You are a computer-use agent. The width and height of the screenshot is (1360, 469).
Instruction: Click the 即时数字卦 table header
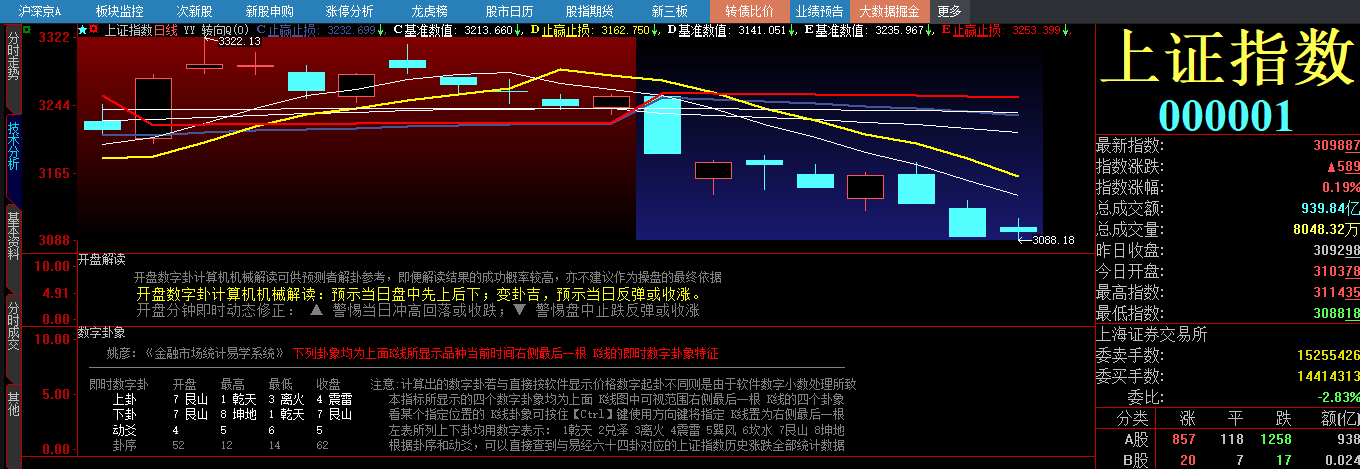[x=118, y=384]
